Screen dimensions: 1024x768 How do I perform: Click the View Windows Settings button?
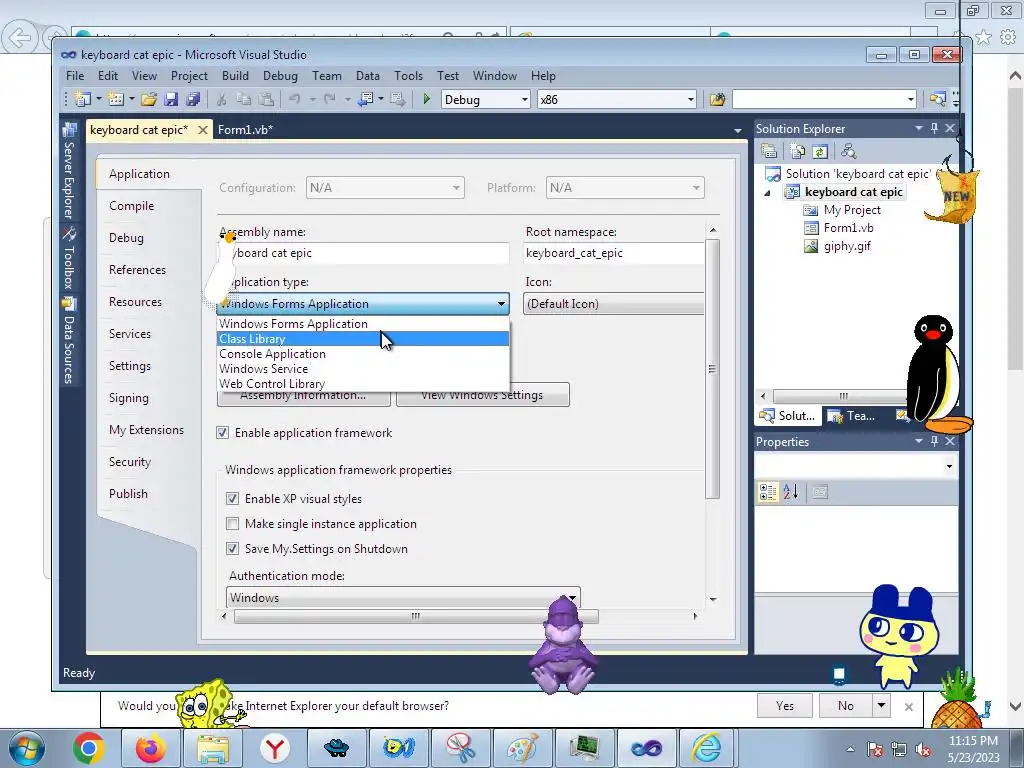pos(483,395)
